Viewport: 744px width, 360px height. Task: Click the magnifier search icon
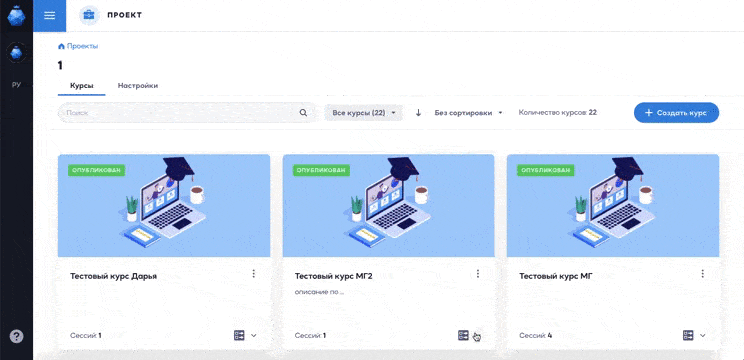coord(303,113)
